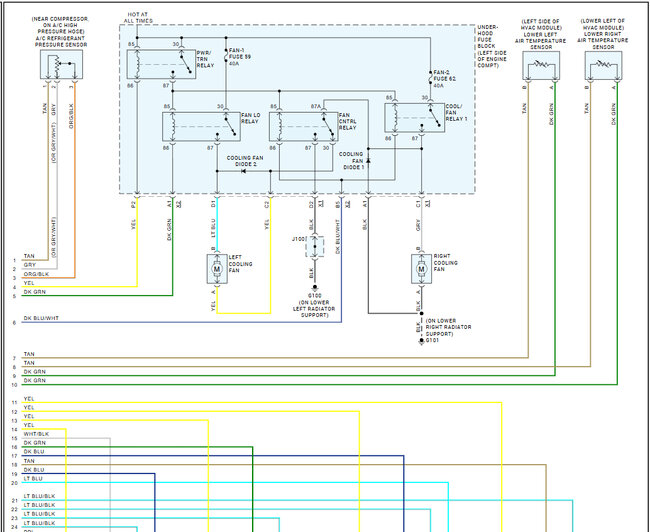Screen dimensions: 650x532
Task: Click the 'D1' connector pin label
Action: pyautogui.click(x=213, y=204)
